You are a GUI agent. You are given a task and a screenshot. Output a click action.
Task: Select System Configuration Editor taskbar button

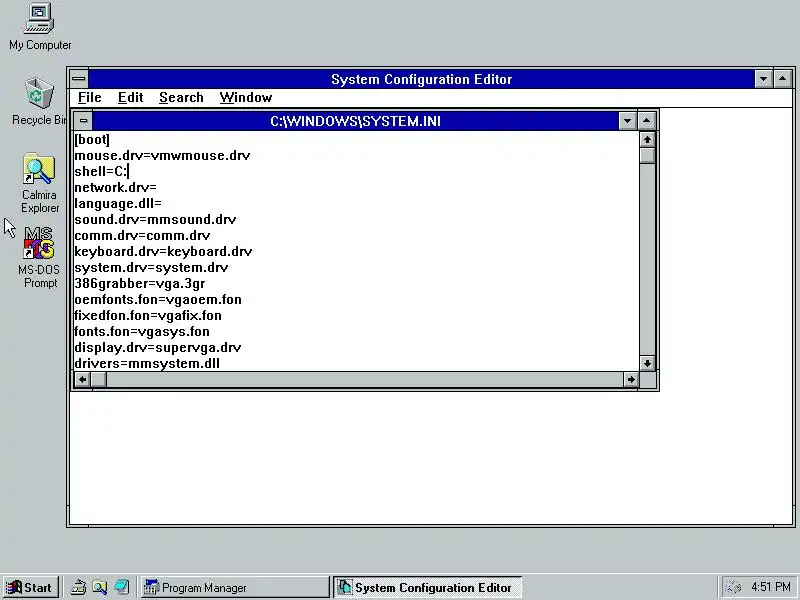(428, 588)
